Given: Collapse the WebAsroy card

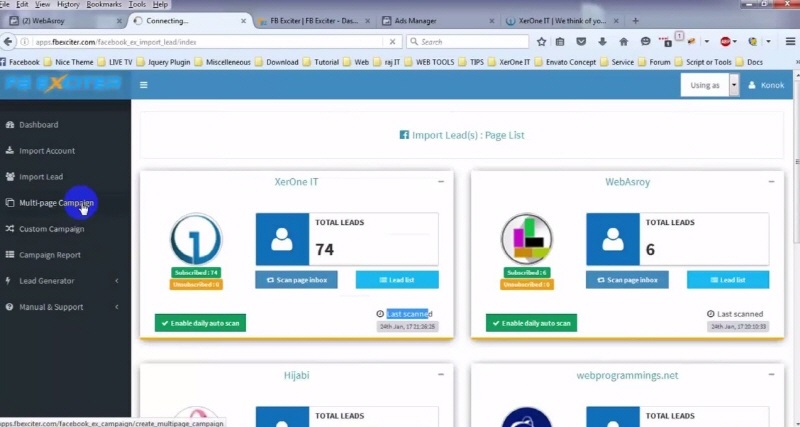Looking at the screenshot, I should 771,181.
